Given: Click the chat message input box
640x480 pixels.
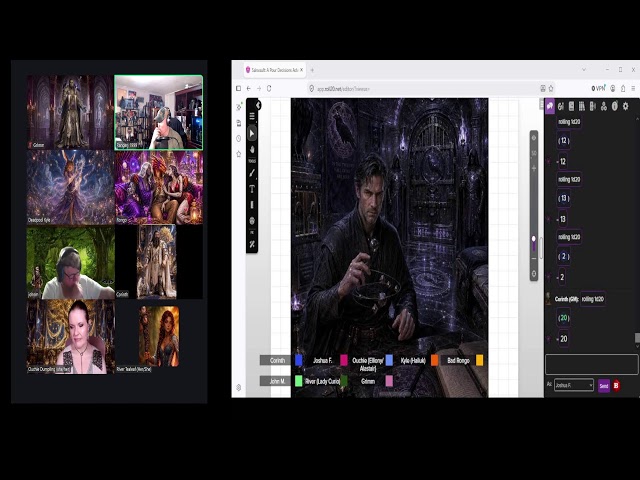Looking at the screenshot, I should (x=591, y=364).
